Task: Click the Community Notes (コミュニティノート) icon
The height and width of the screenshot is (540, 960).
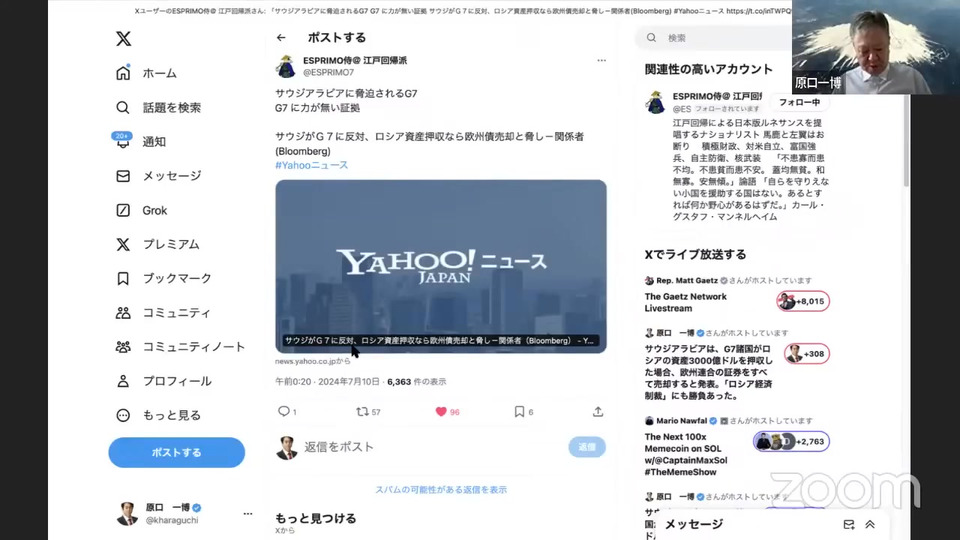Action: pos(123,347)
